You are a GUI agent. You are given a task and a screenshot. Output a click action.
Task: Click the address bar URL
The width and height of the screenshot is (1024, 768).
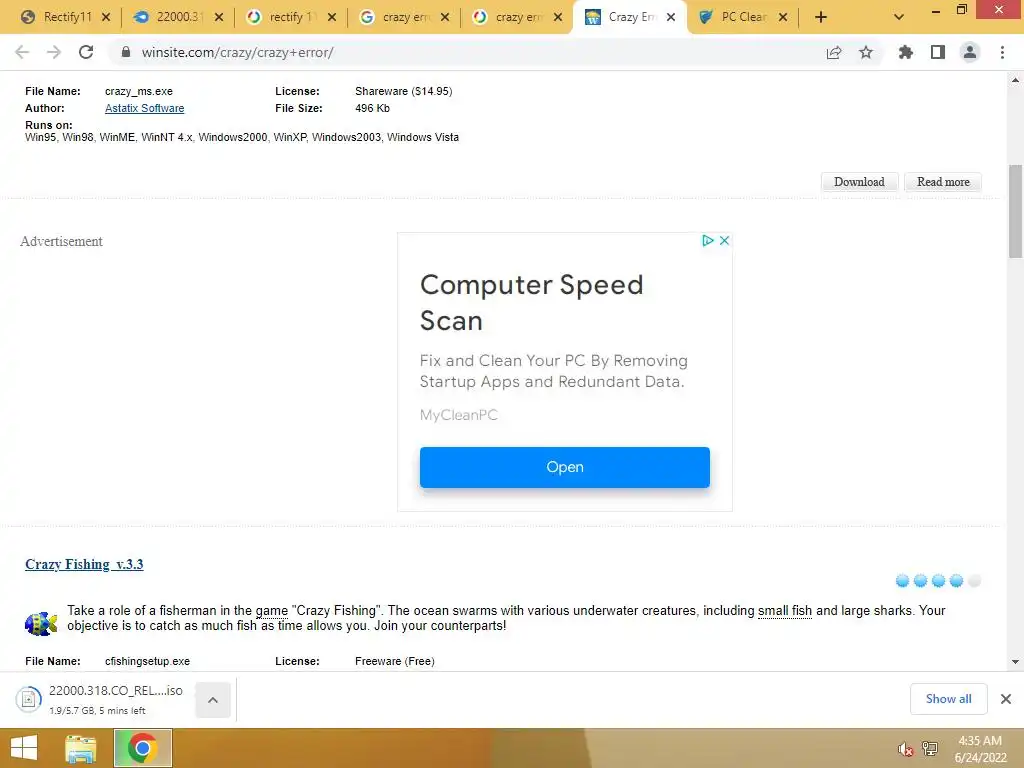[237, 52]
